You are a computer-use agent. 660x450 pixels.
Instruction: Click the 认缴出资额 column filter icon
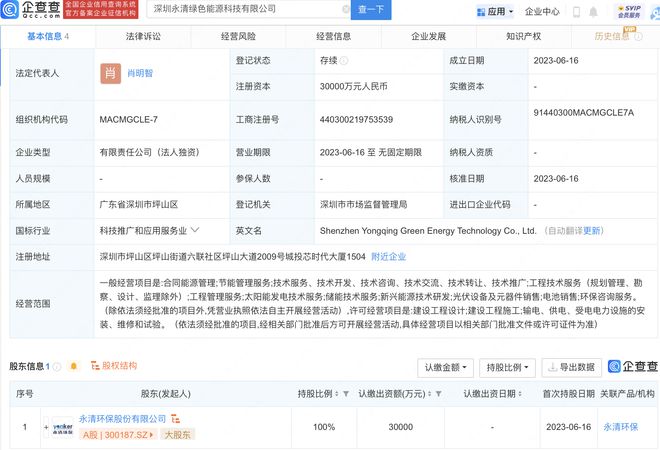point(439,394)
